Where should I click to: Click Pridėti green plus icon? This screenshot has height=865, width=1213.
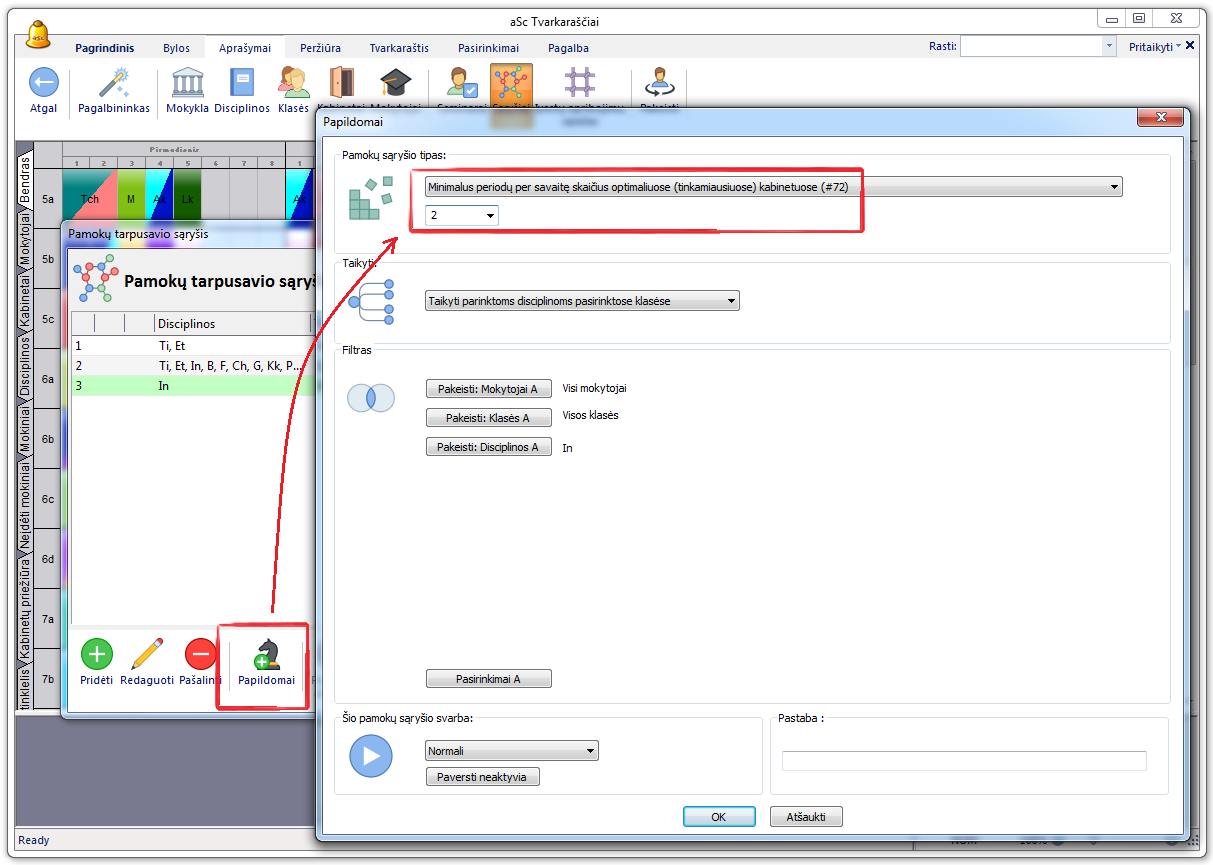pos(96,654)
